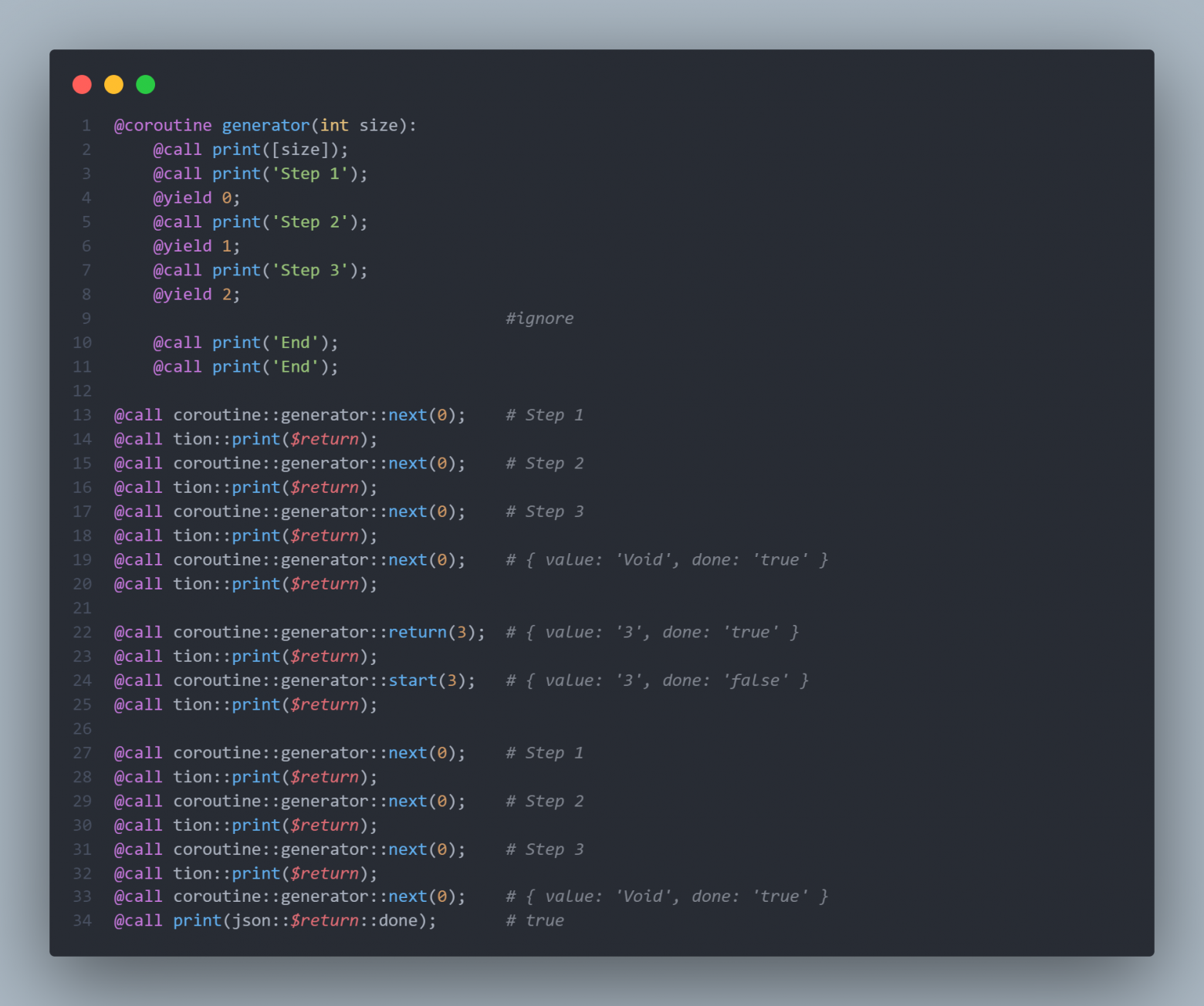
Task: Click the '# true' comment on line 34
Action: pyautogui.click(x=535, y=920)
